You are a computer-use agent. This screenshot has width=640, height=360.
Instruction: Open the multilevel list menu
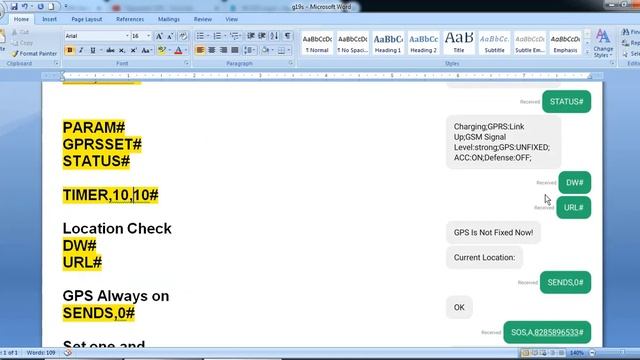236,36
